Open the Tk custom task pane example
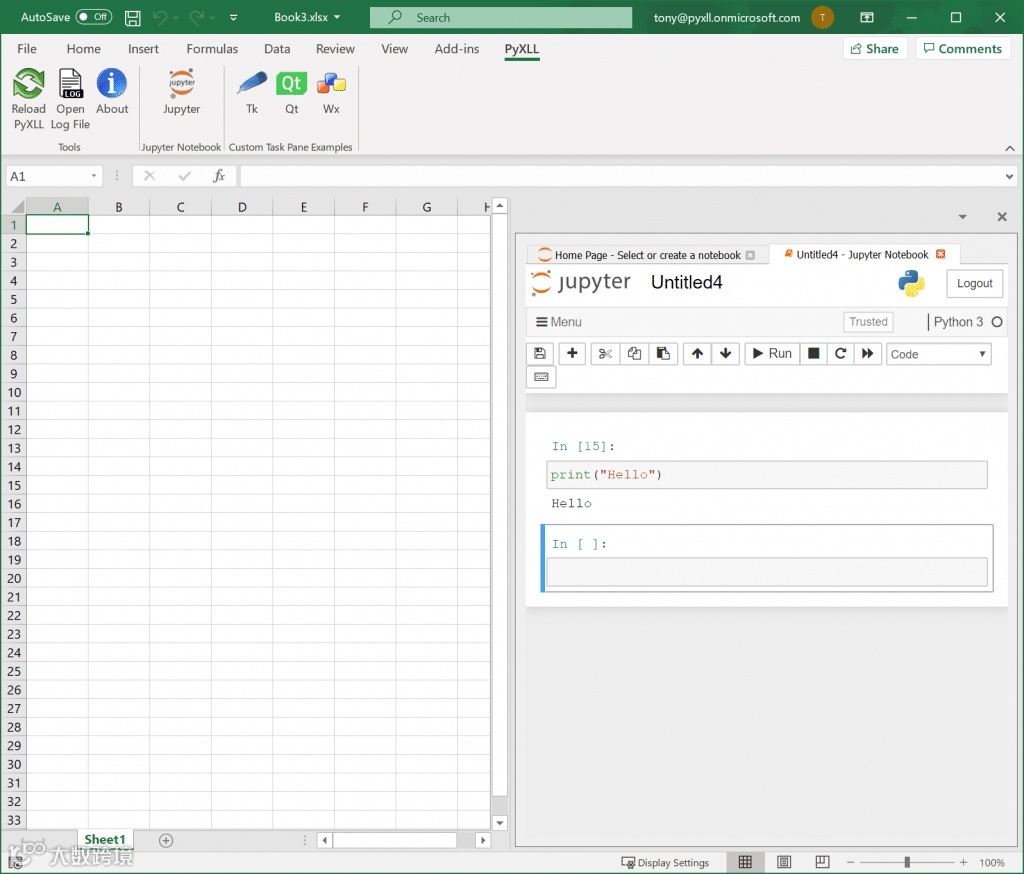1024x874 pixels. pyautogui.click(x=251, y=92)
